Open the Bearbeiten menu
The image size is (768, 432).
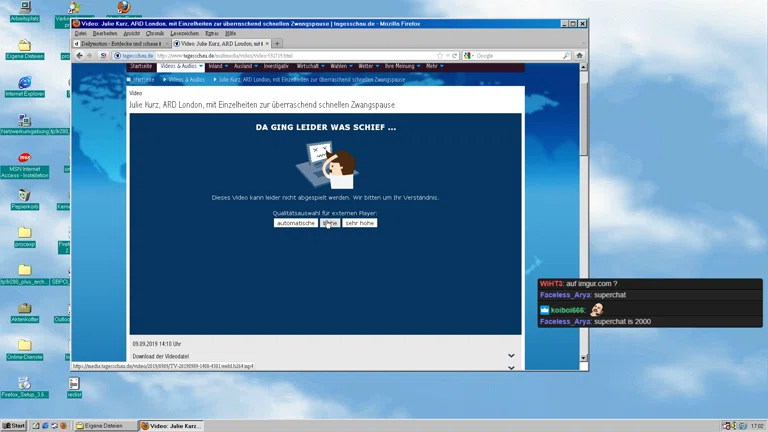(x=105, y=33)
